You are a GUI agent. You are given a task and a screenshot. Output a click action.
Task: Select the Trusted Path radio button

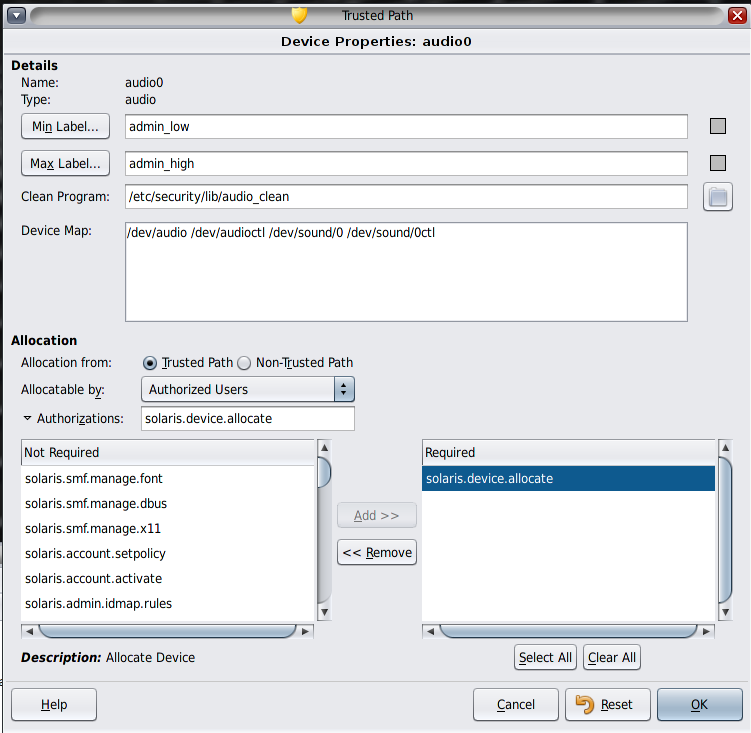(x=150, y=363)
